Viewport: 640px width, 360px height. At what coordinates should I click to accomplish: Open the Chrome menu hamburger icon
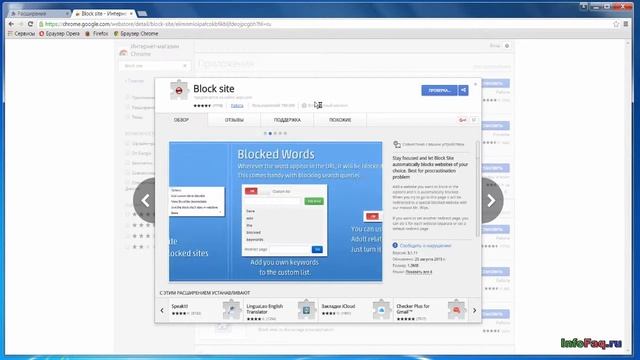coord(626,24)
